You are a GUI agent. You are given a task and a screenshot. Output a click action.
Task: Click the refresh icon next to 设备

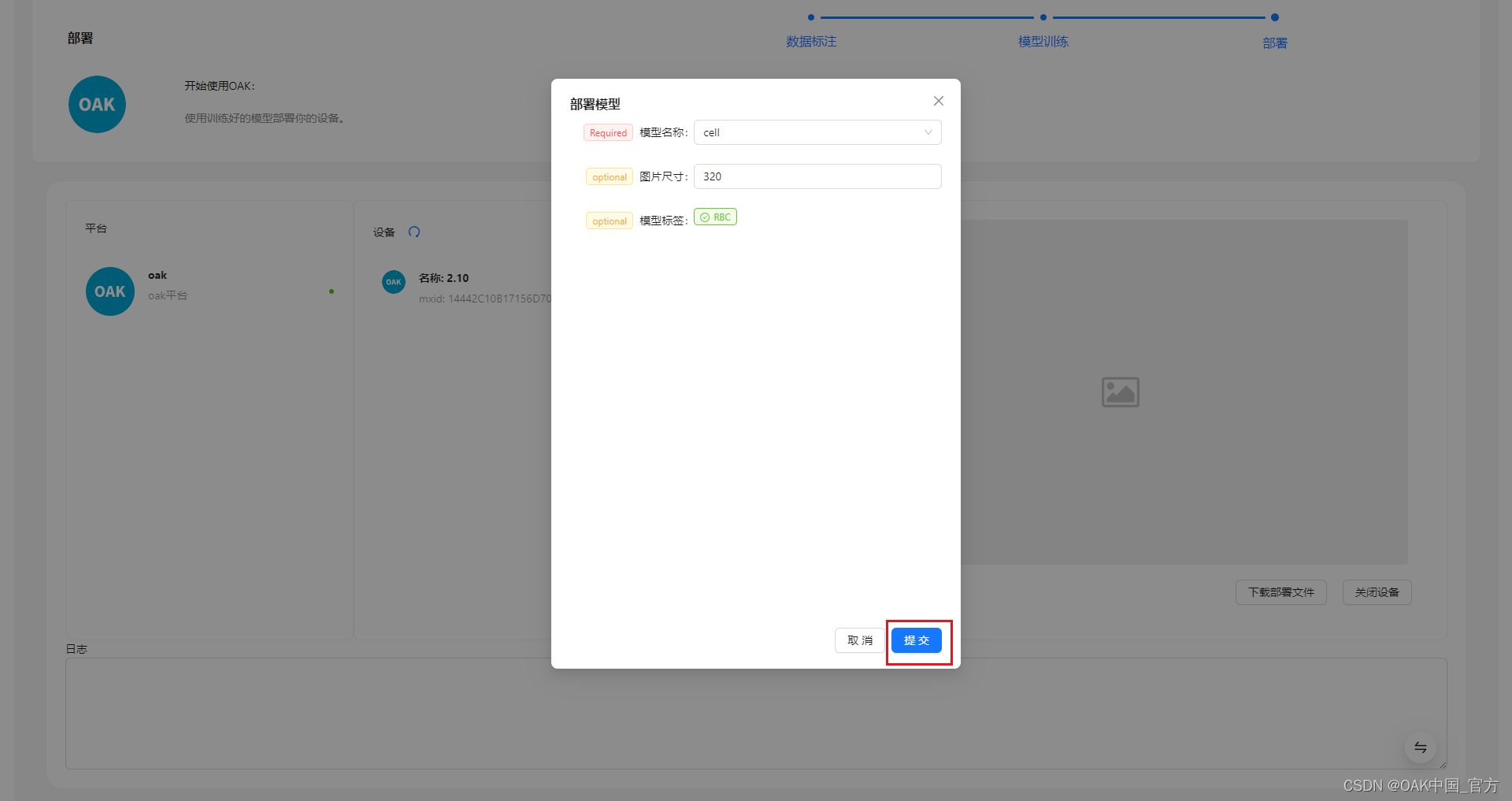414,232
